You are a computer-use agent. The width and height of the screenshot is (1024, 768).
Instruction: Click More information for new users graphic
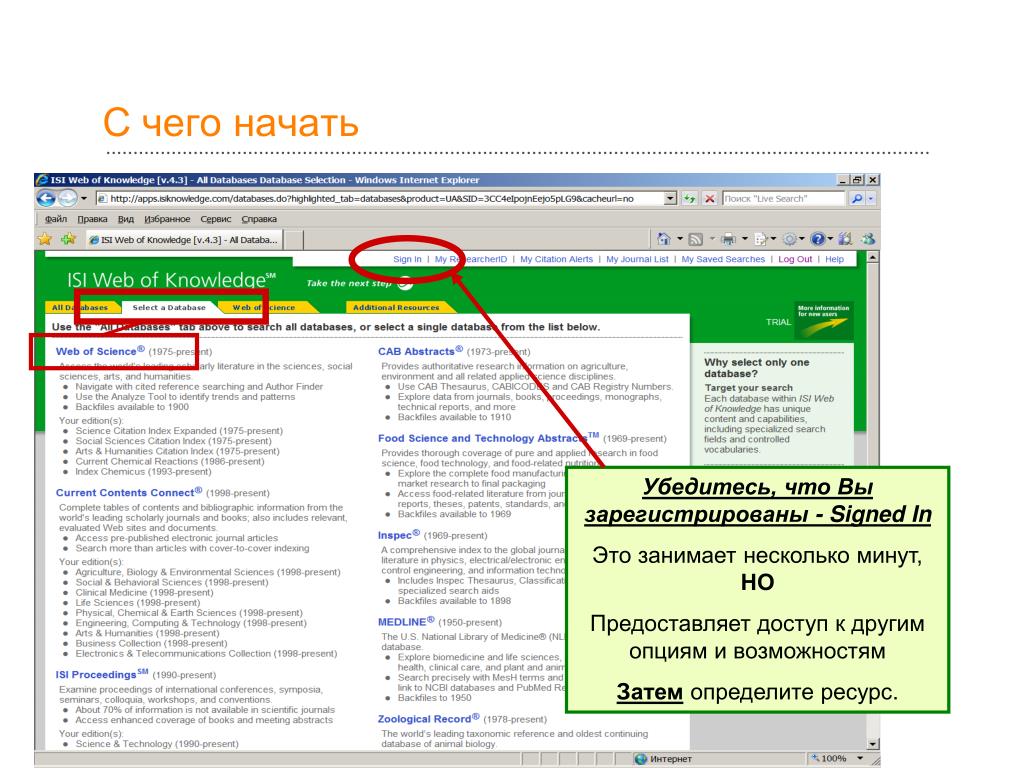824,320
